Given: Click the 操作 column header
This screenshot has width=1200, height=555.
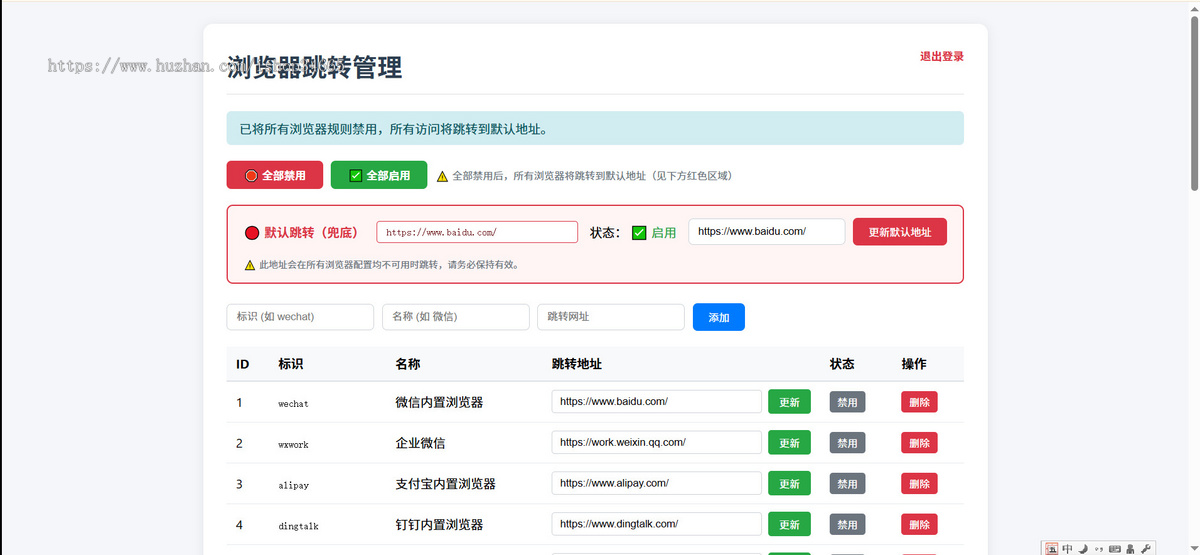Looking at the screenshot, I should (914, 364).
